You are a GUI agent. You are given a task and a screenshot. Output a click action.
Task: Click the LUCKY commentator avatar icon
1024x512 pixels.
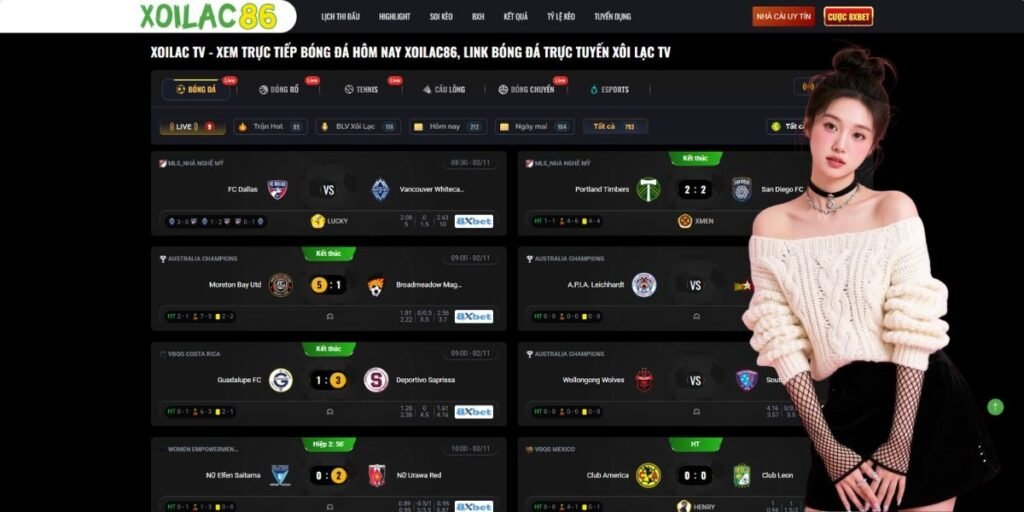tap(318, 221)
